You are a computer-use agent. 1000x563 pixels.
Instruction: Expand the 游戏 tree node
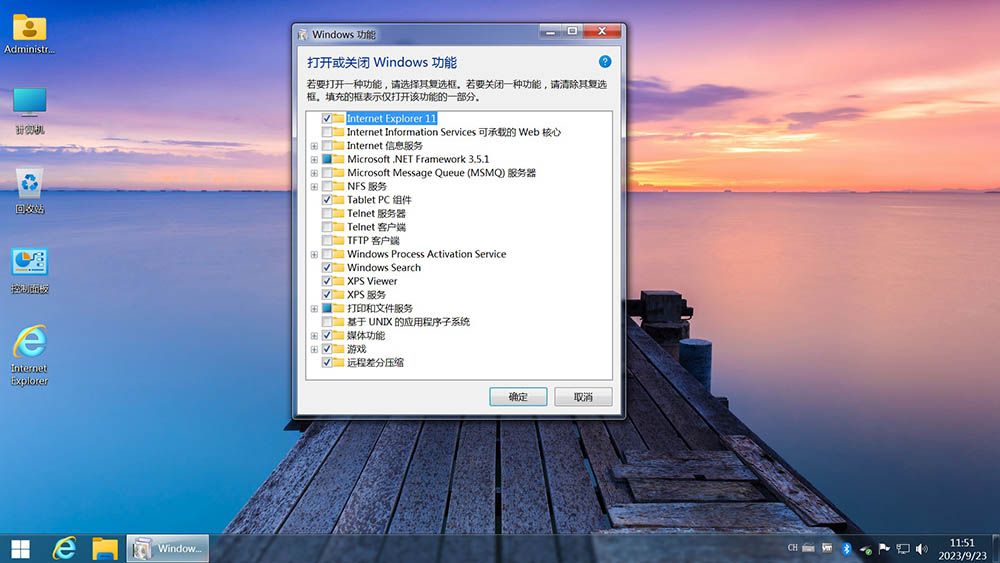click(x=314, y=349)
